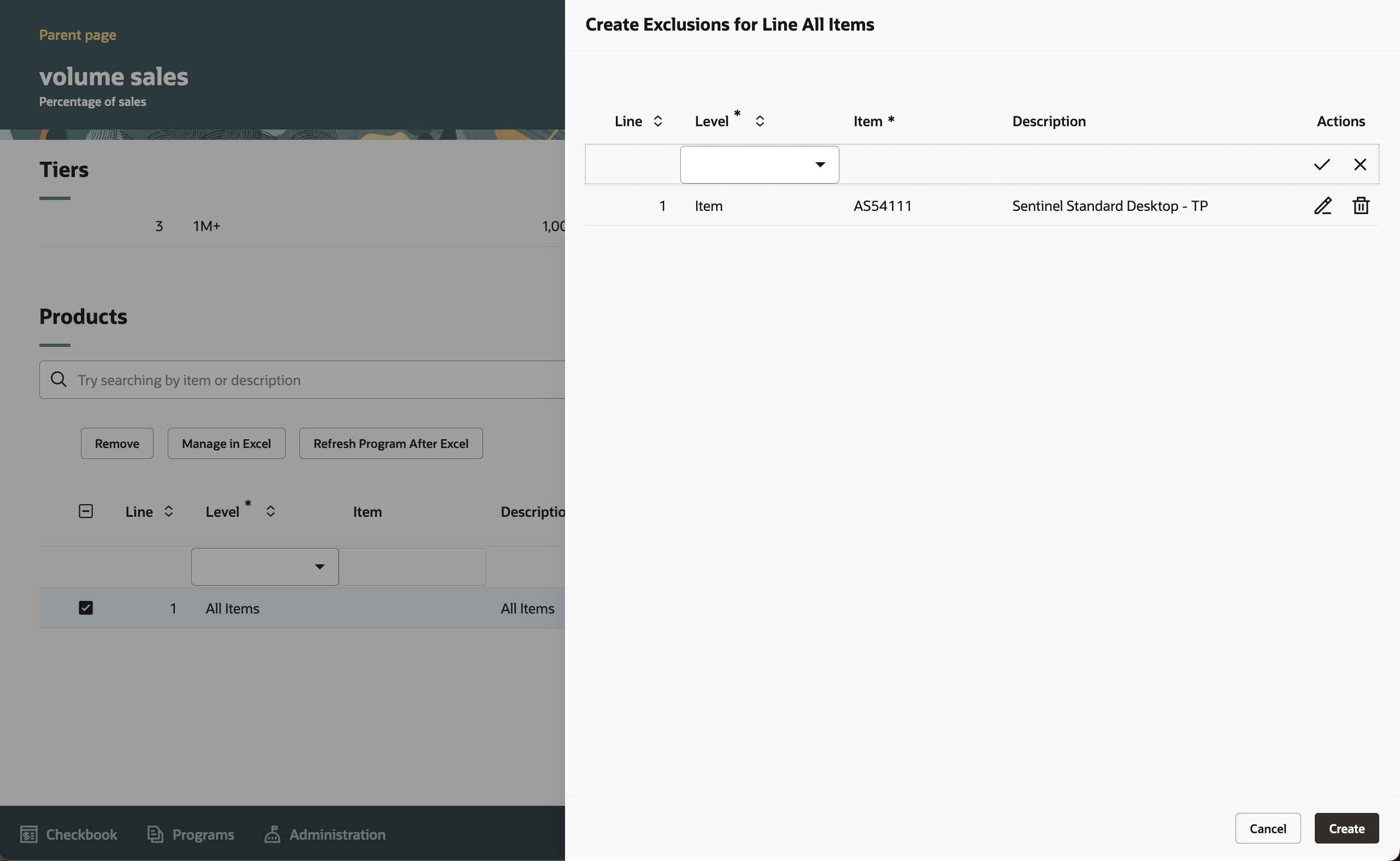
Task: Cancel the exclusions dialog
Action: click(1267, 828)
